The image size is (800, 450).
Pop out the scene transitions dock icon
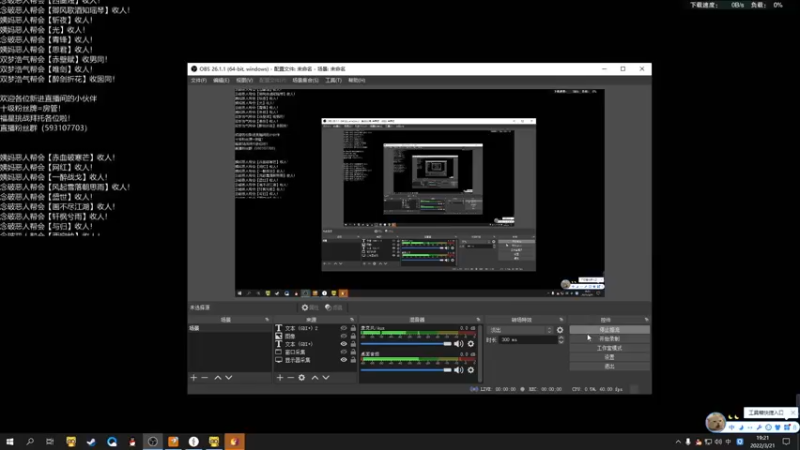pos(561,320)
